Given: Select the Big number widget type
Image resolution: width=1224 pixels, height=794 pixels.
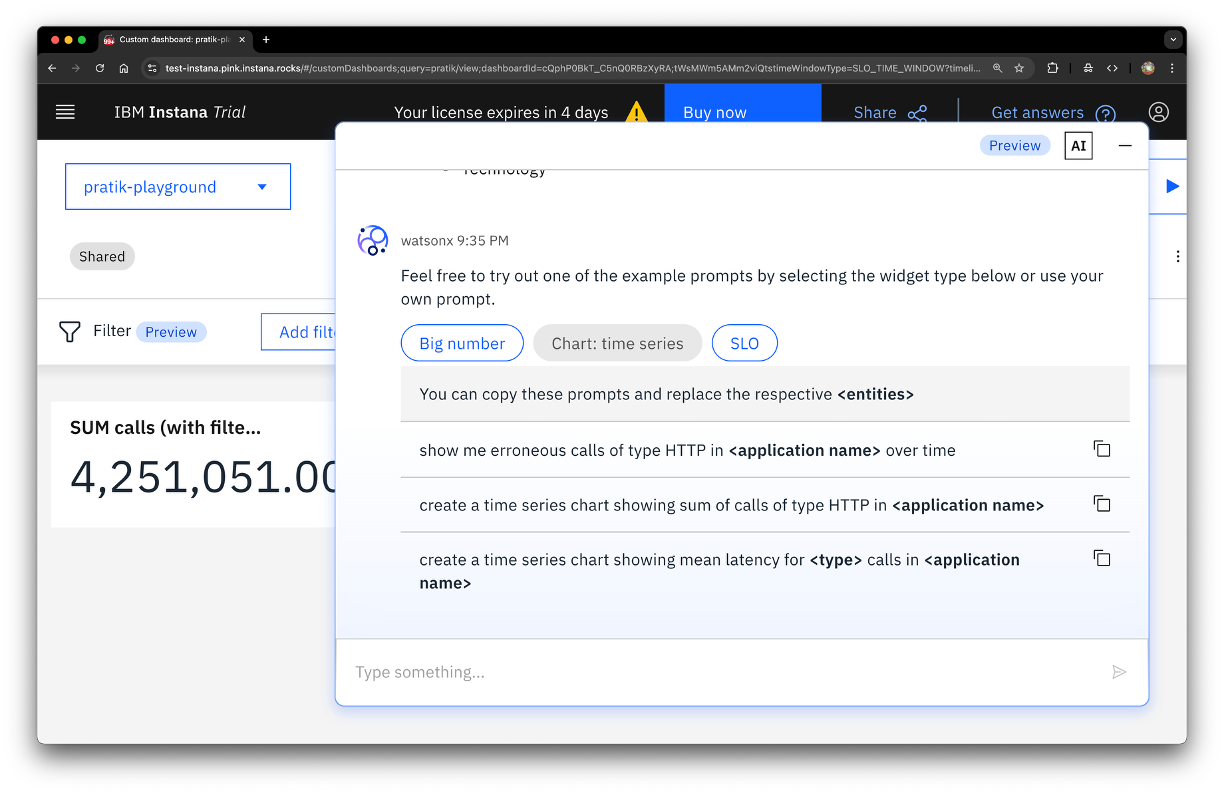Looking at the screenshot, I should pyautogui.click(x=462, y=343).
